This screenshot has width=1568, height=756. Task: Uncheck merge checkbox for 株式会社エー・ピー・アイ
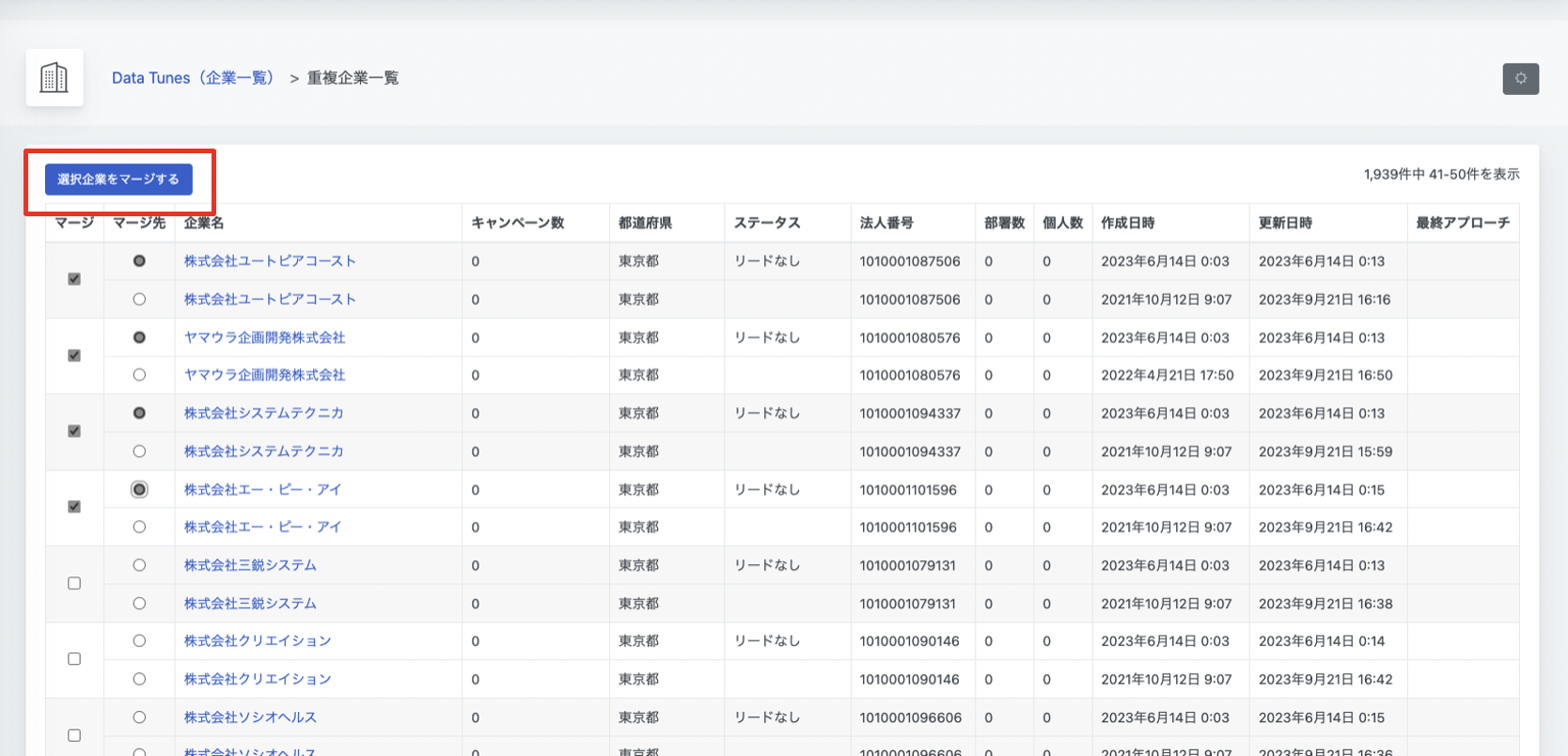click(74, 507)
